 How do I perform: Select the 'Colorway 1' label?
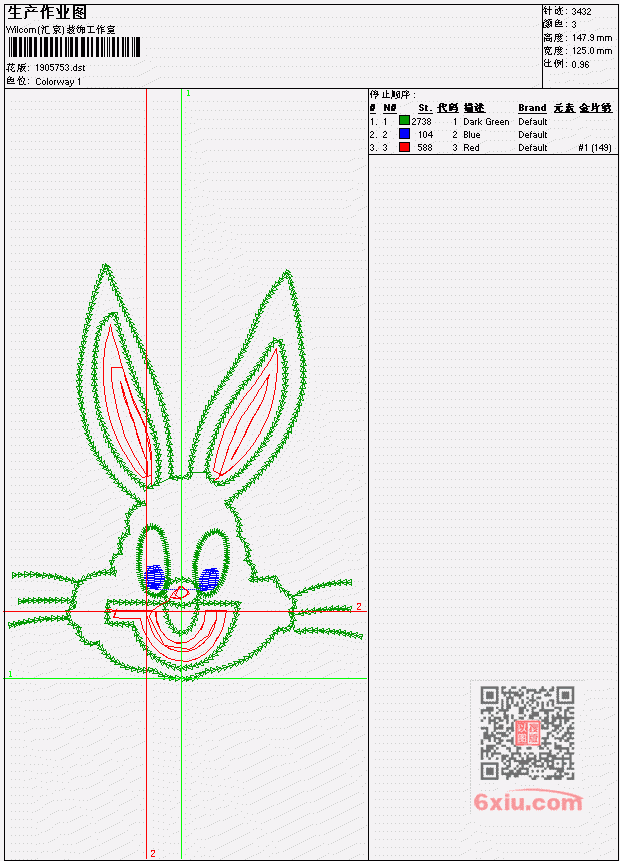pos(58,81)
